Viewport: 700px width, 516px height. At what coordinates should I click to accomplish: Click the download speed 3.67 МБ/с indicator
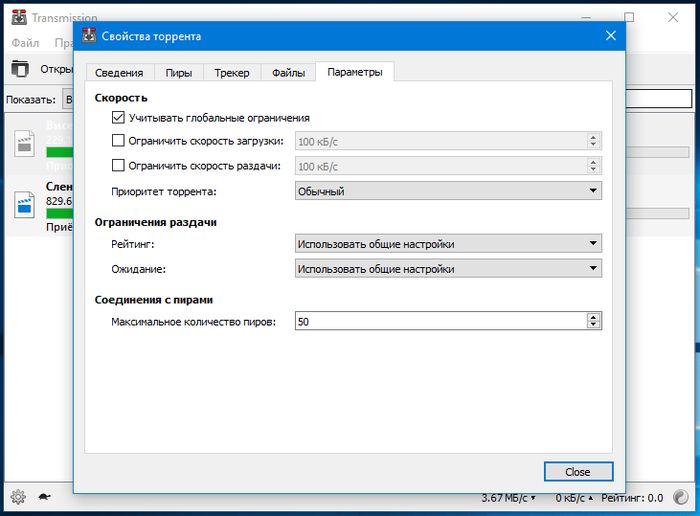pyautogui.click(x=507, y=497)
